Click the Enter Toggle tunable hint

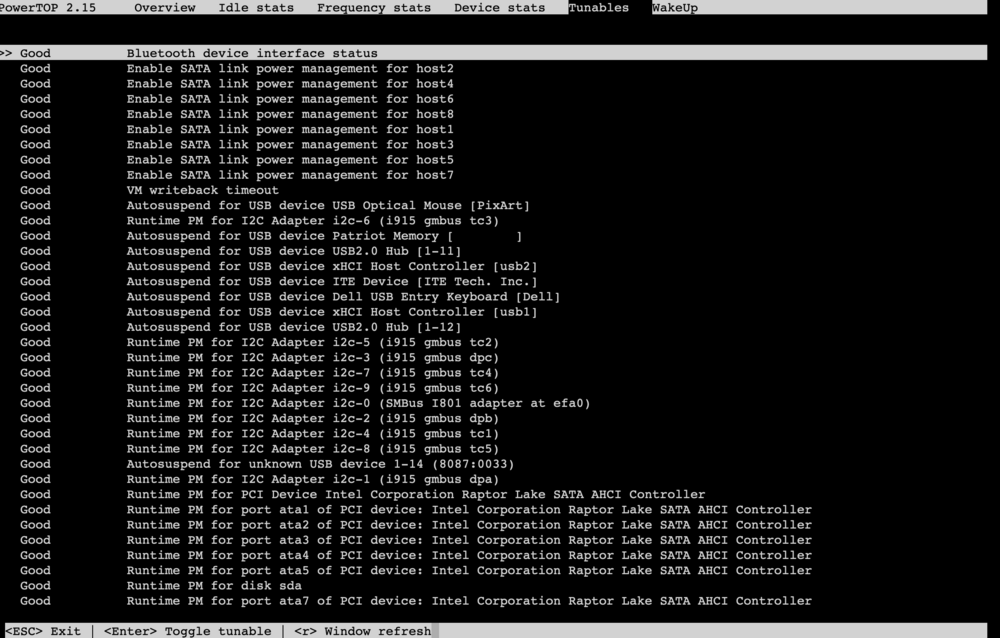(x=188, y=631)
